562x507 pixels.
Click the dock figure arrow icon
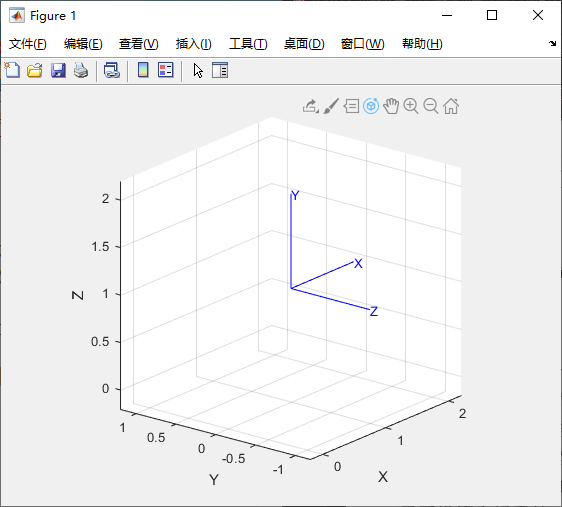[552, 43]
